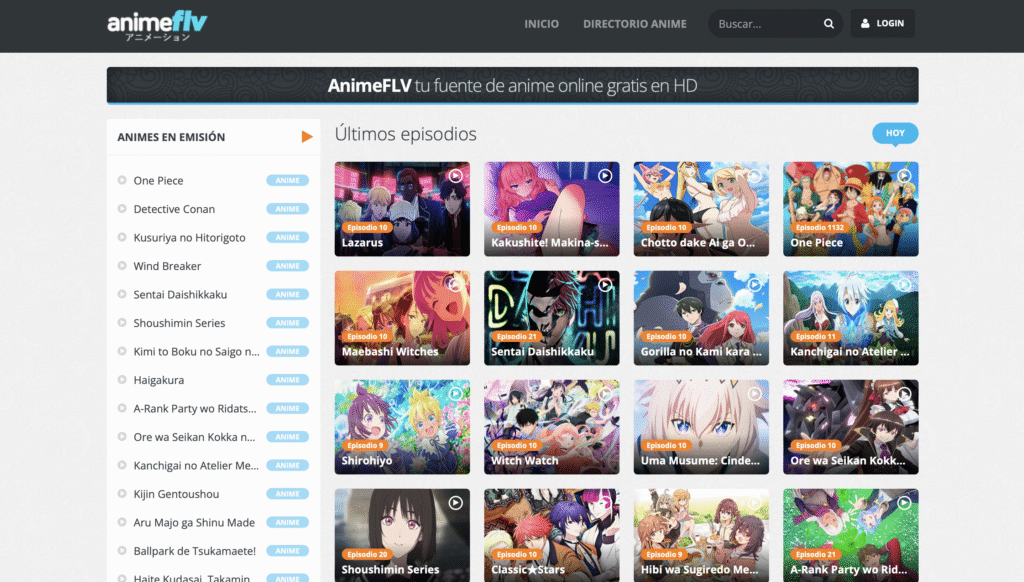Click the Episodio 20 badge on Shoushimin Series

[367, 555]
